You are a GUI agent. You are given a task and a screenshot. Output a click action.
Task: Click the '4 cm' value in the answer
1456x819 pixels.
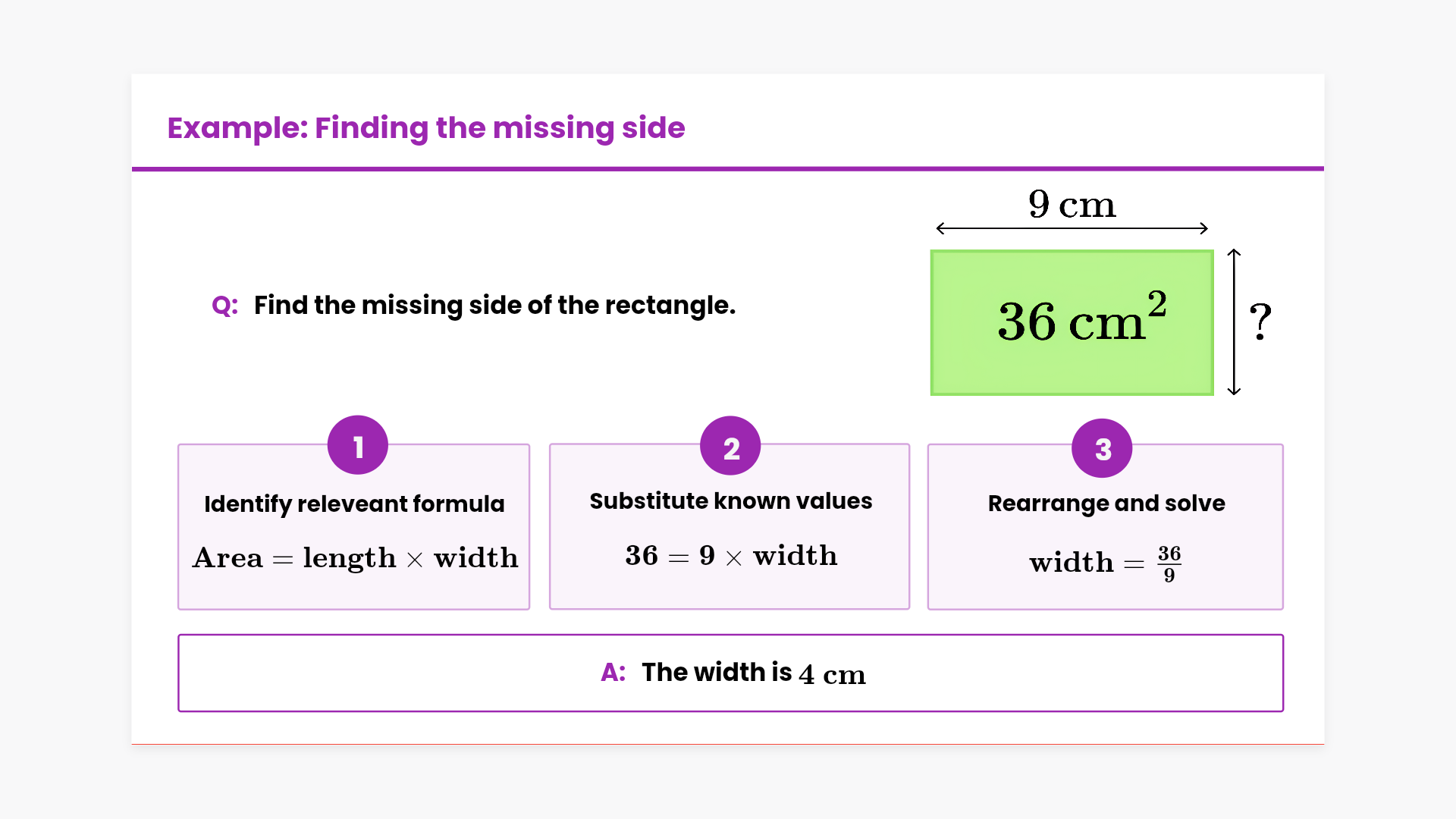(x=832, y=675)
